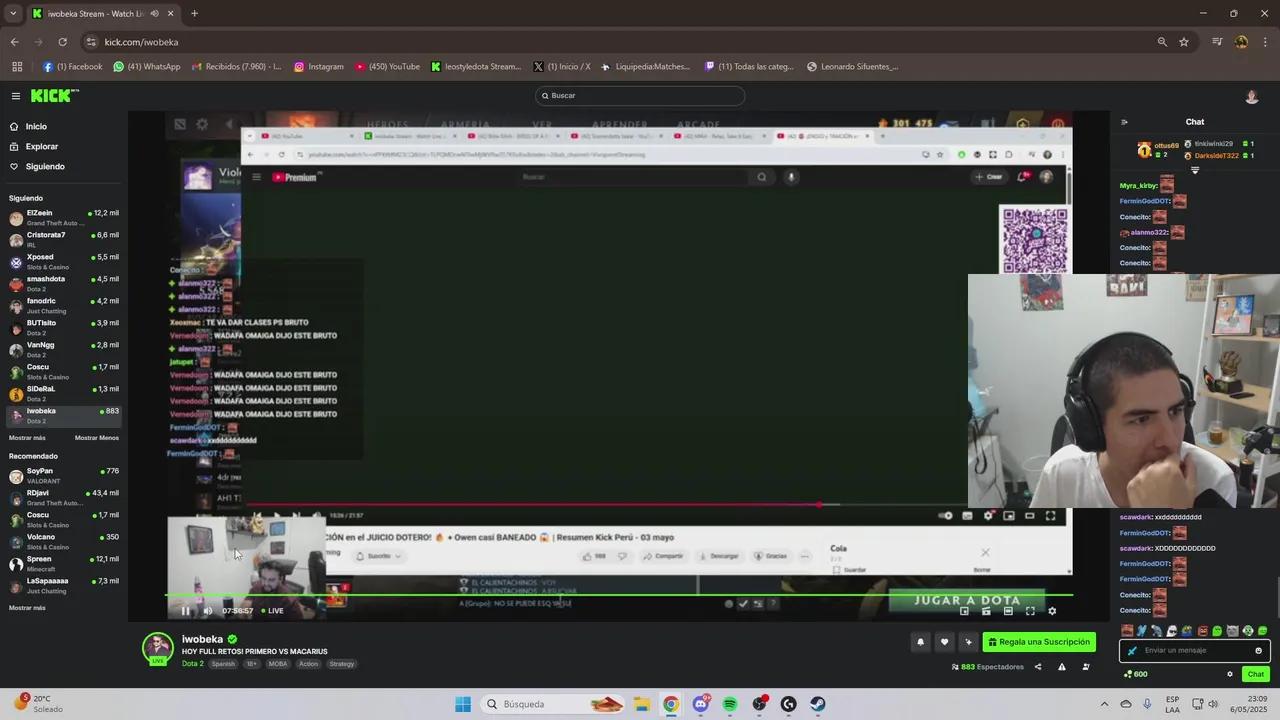Toggle theater mode on the player
1280x720 pixels.
(1008, 611)
